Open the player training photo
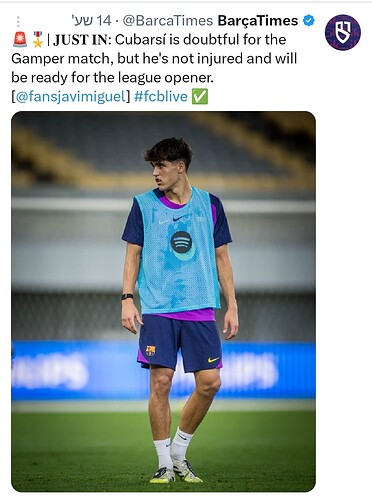372x500 pixels. 163,302
